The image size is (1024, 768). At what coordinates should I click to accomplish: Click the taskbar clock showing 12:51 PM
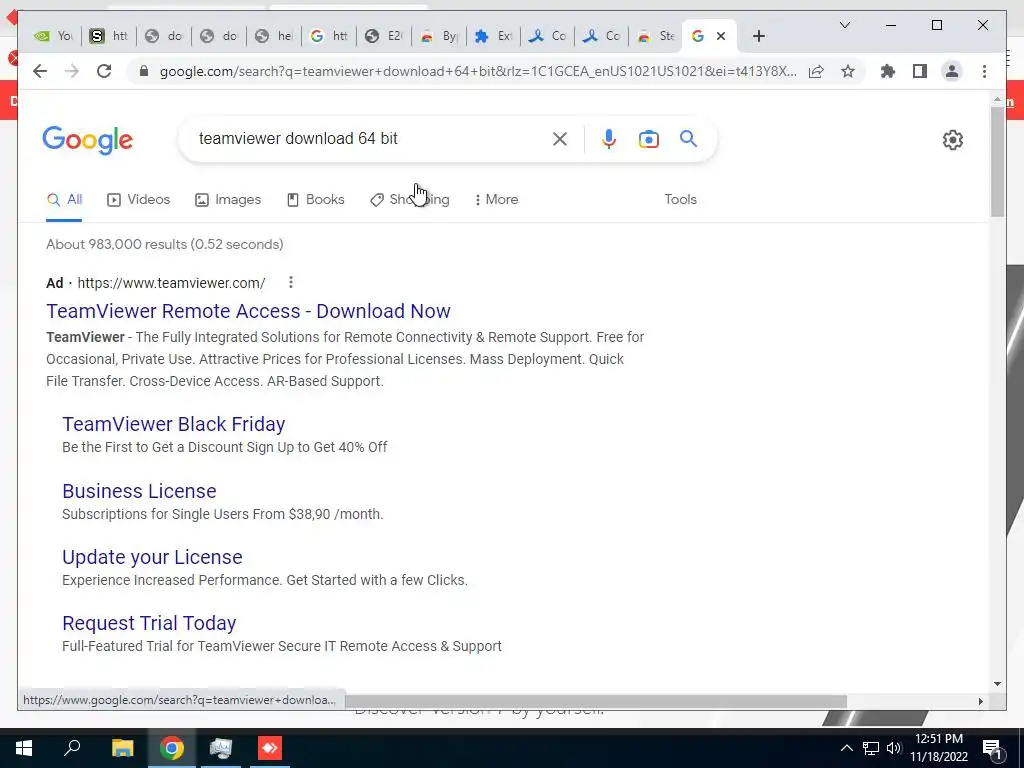click(x=939, y=748)
